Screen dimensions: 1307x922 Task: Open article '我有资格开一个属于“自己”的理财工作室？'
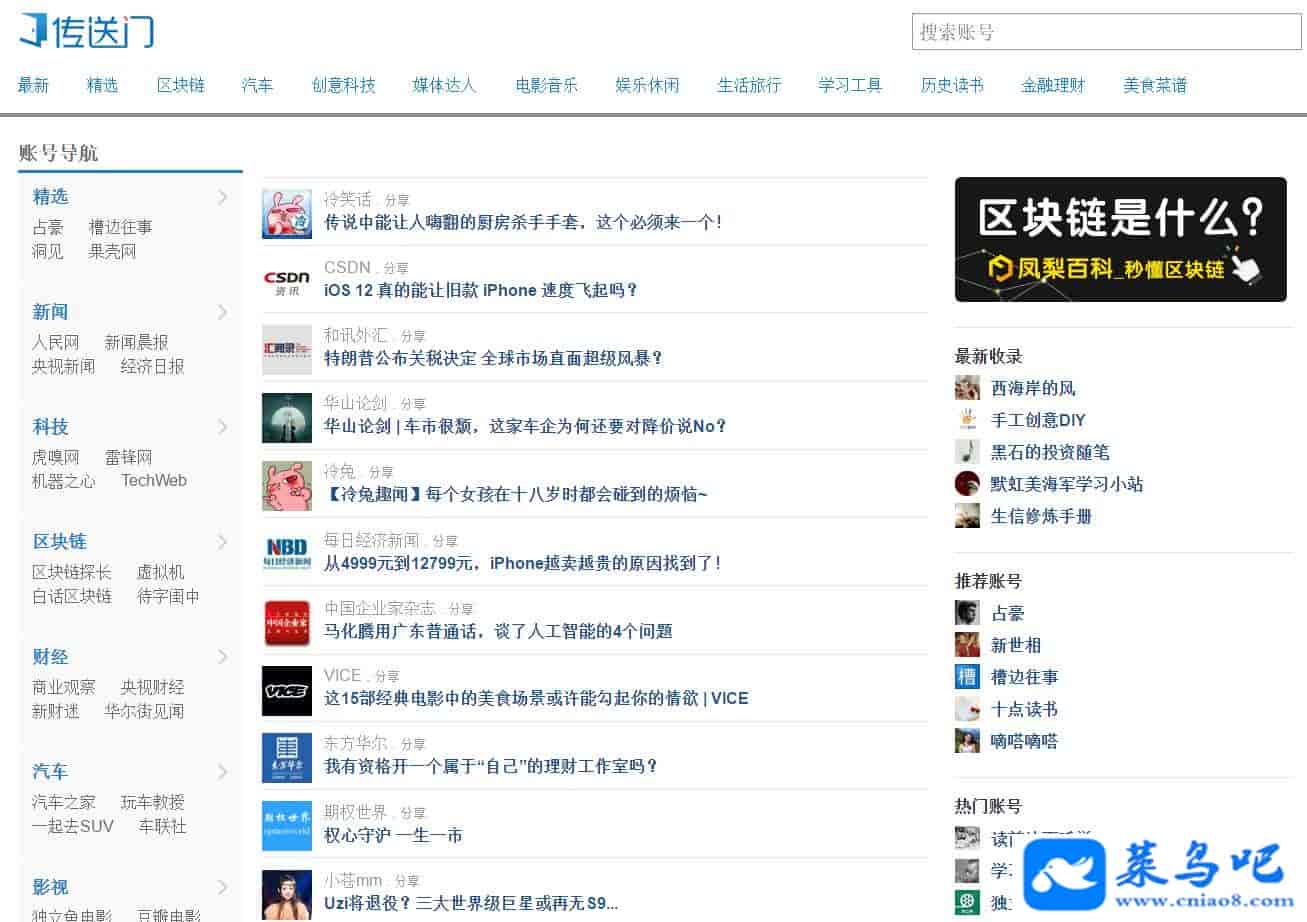point(492,767)
